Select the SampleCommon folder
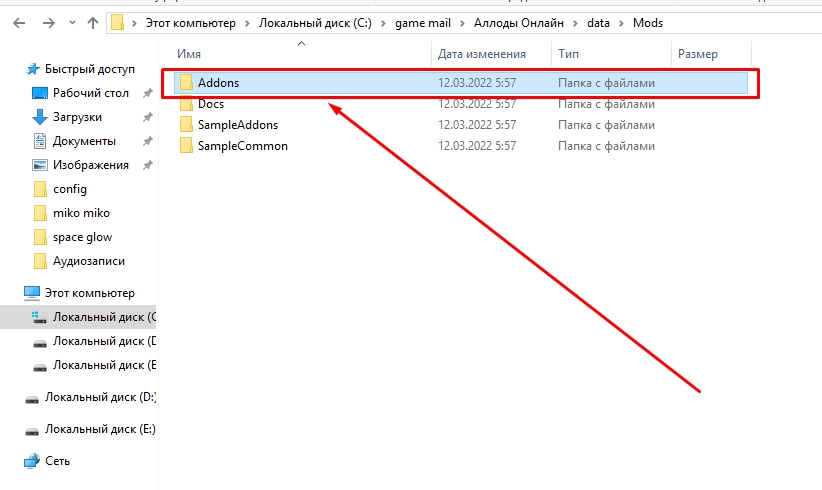The image size is (822, 490). [x=242, y=146]
